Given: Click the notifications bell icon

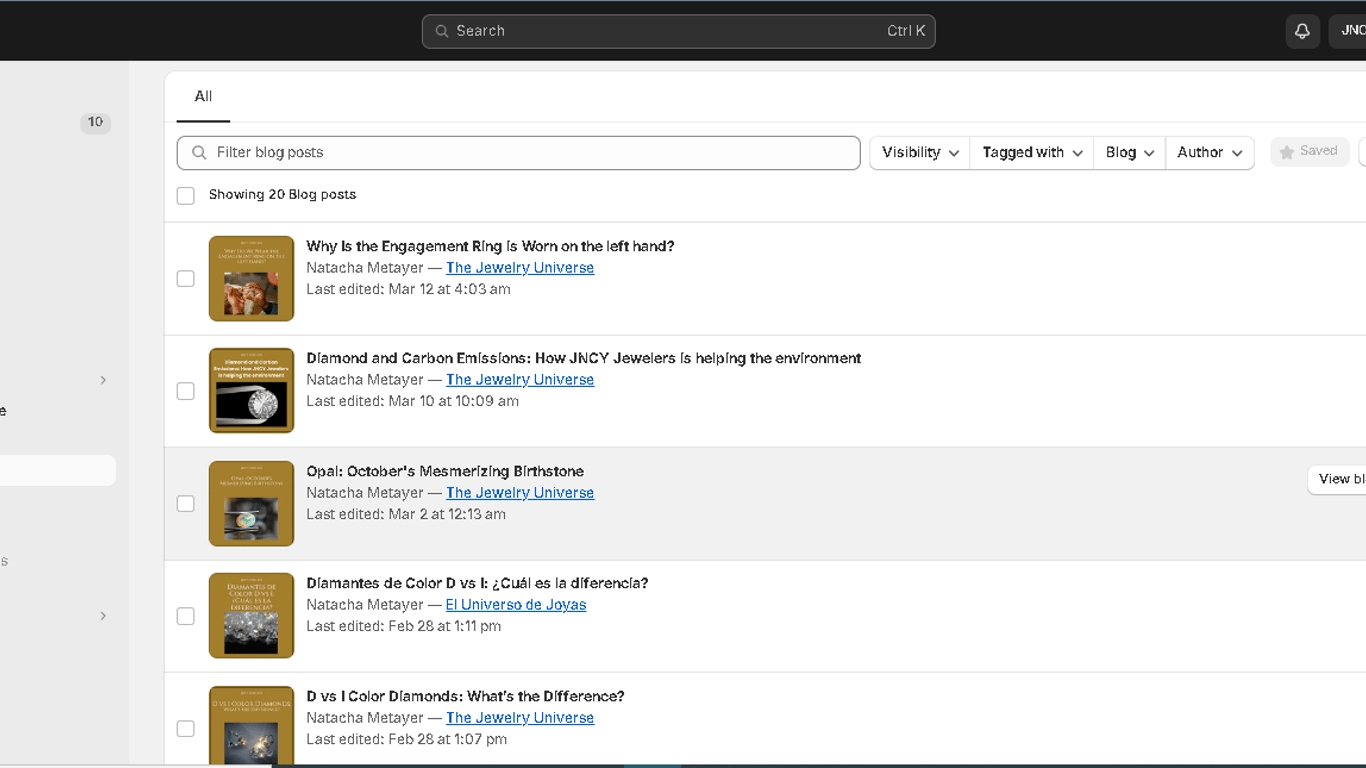Looking at the screenshot, I should (1302, 31).
